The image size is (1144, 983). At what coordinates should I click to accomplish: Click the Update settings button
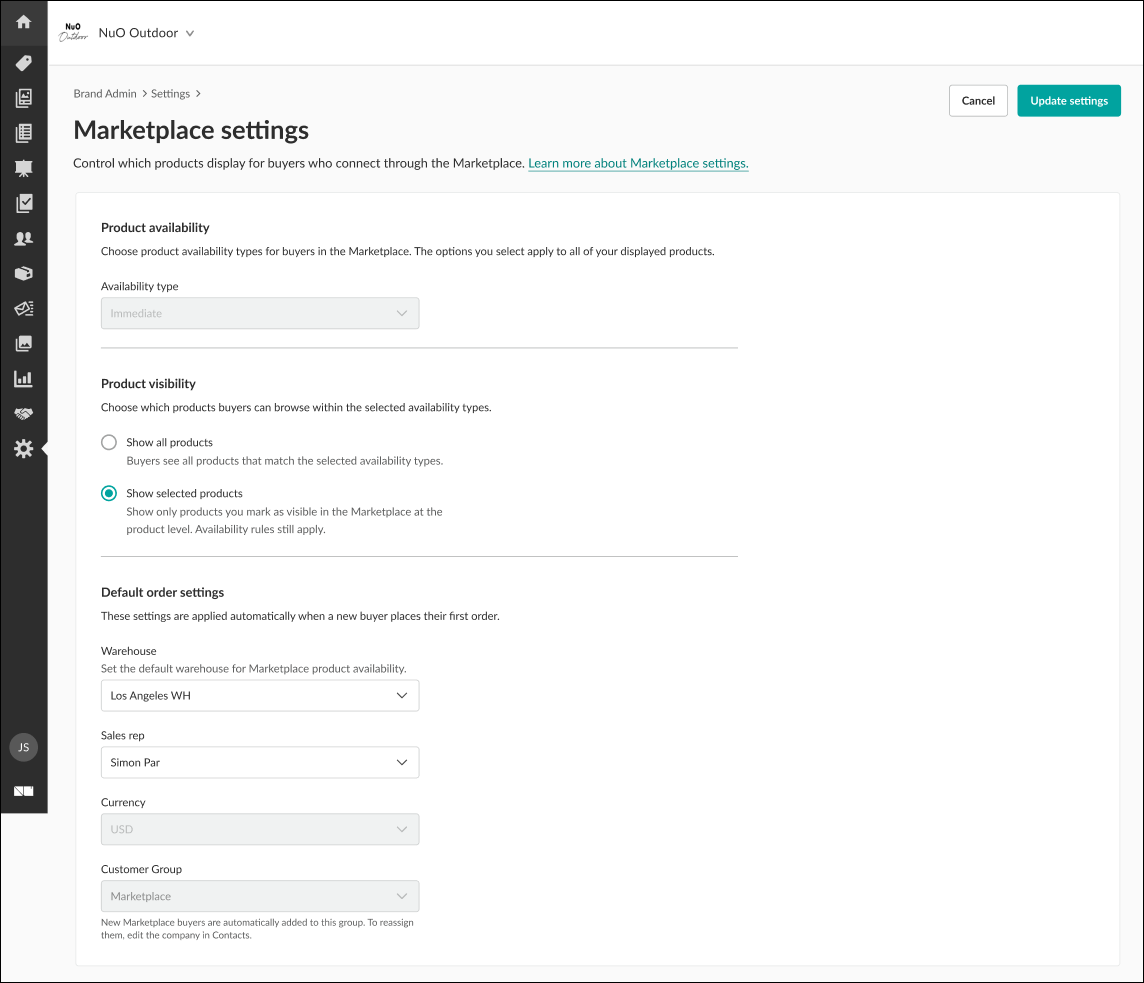(1068, 101)
